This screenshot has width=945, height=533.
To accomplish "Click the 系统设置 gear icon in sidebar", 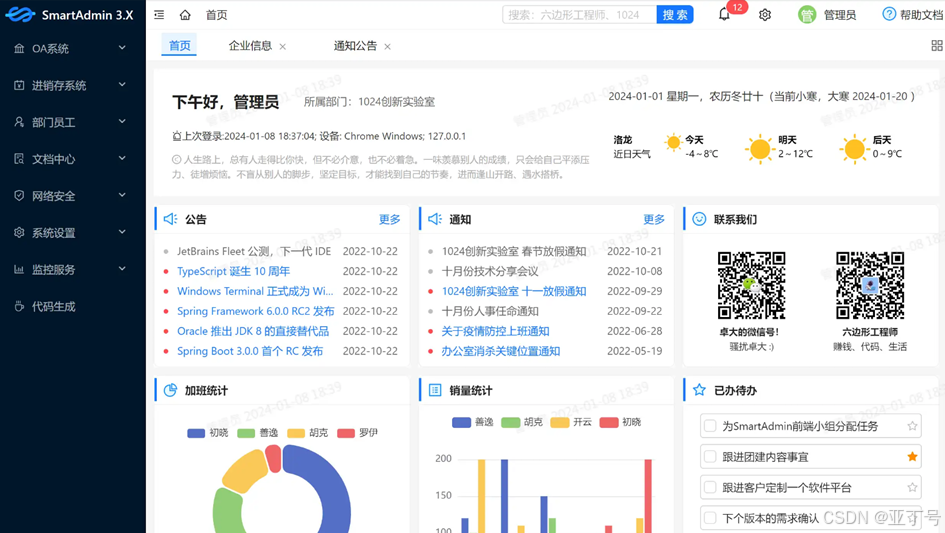I will coord(19,232).
